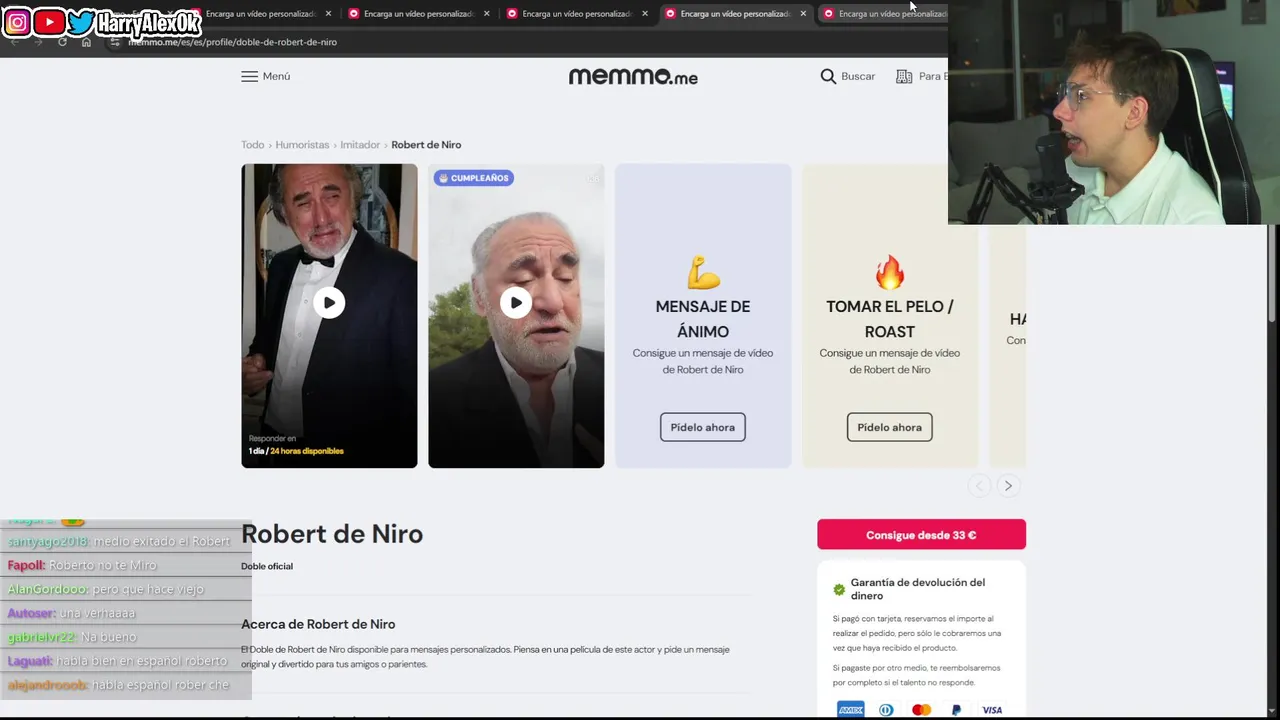The width and height of the screenshot is (1280, 720).
Task: Go to Imitador breadcrumb
Action: pos(360,145)
